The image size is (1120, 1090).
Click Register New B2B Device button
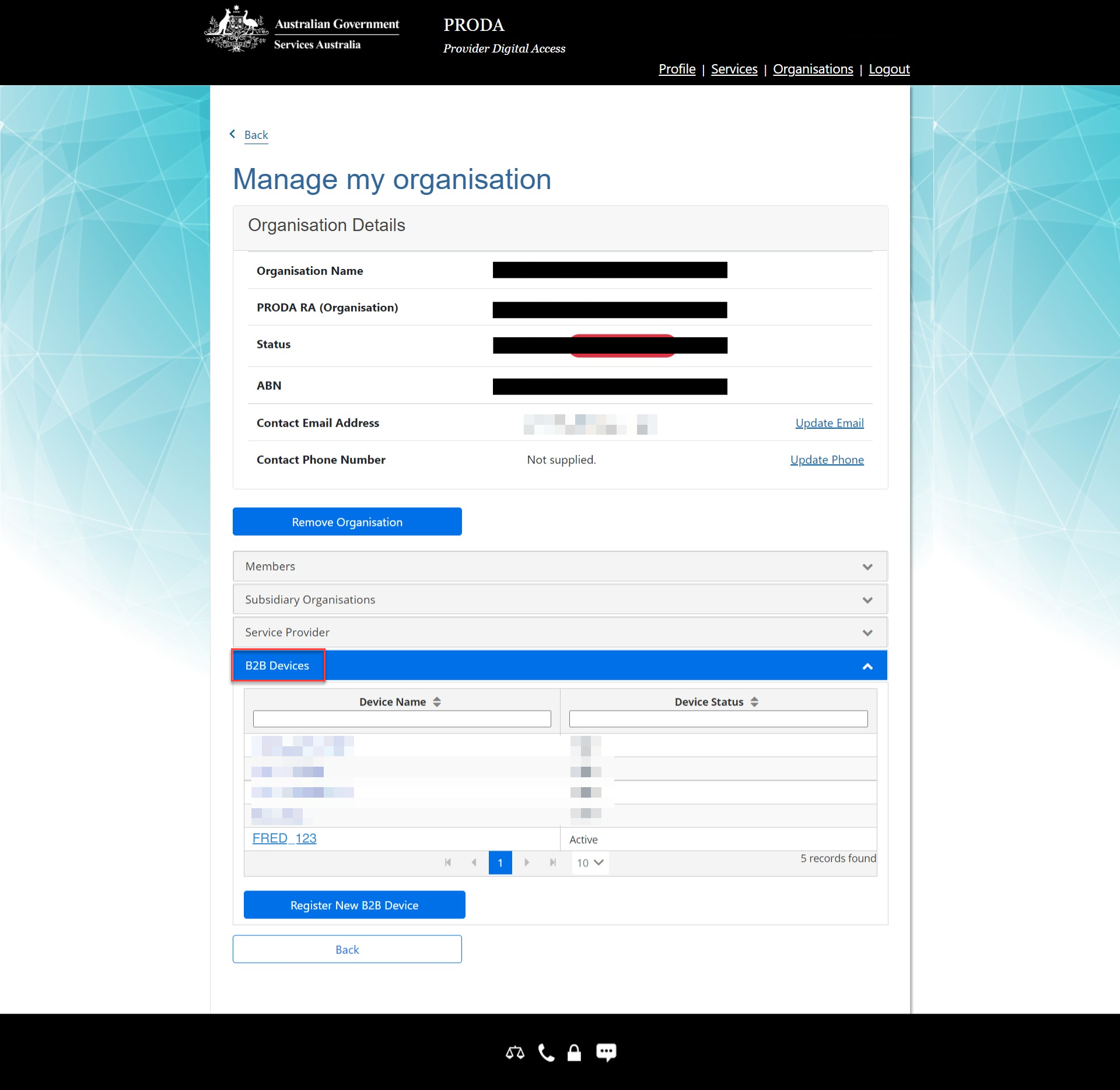click(x=355, y=905)
